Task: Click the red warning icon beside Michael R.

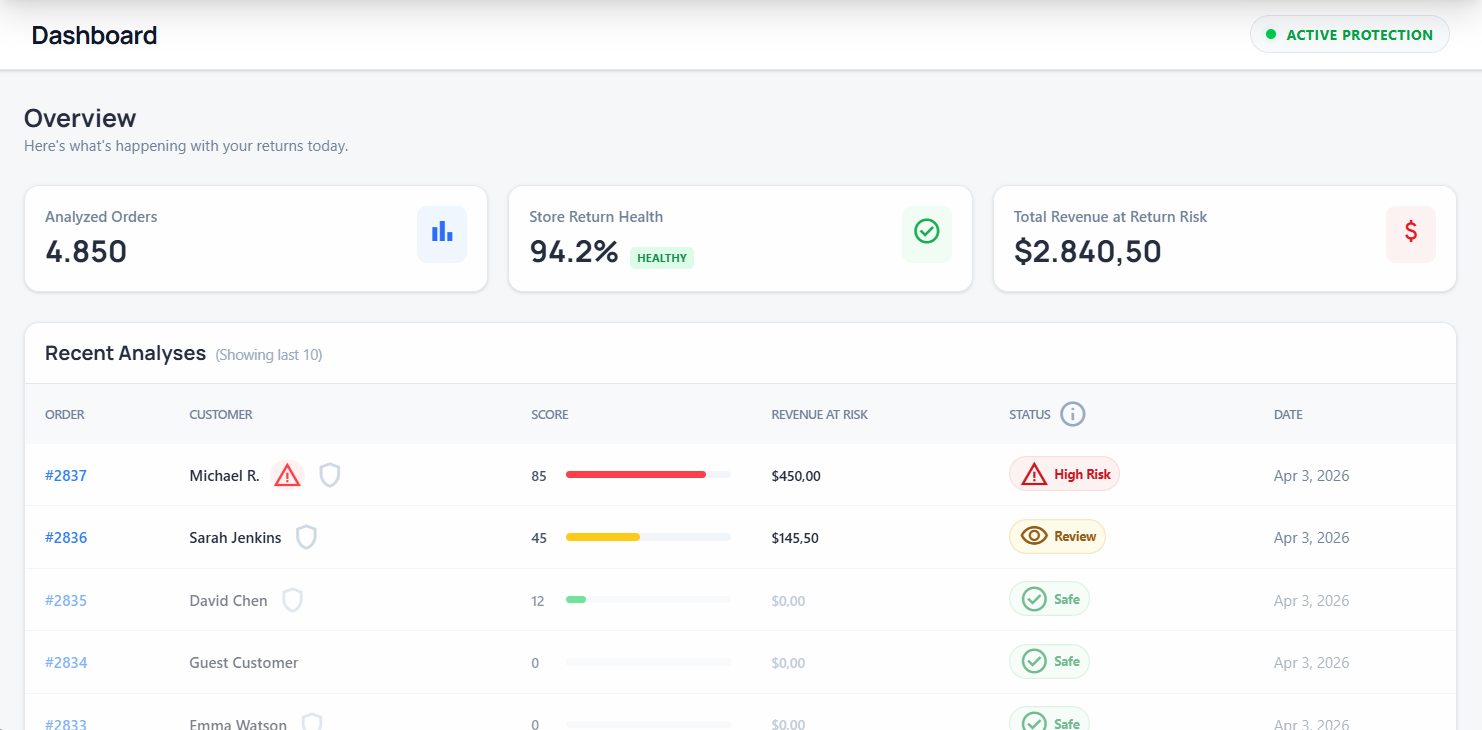Action: [287, 475]
